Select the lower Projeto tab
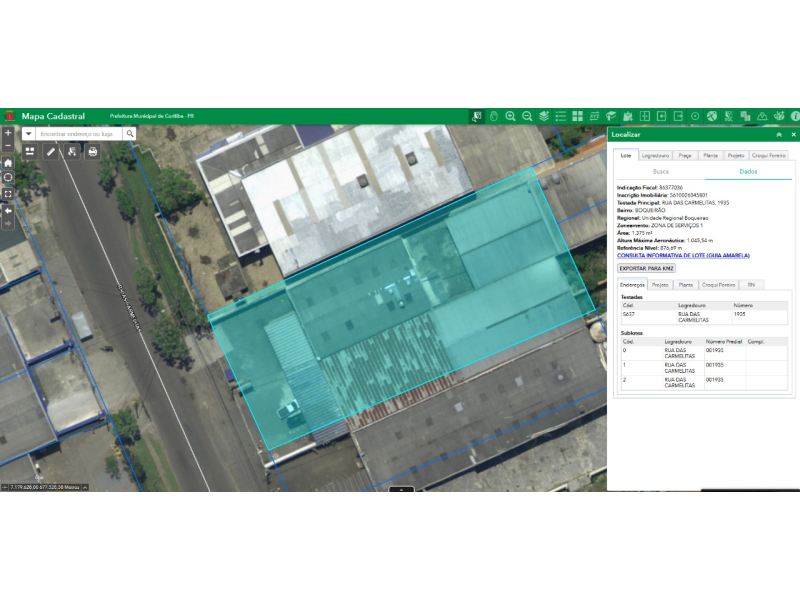 click(660, 285)
